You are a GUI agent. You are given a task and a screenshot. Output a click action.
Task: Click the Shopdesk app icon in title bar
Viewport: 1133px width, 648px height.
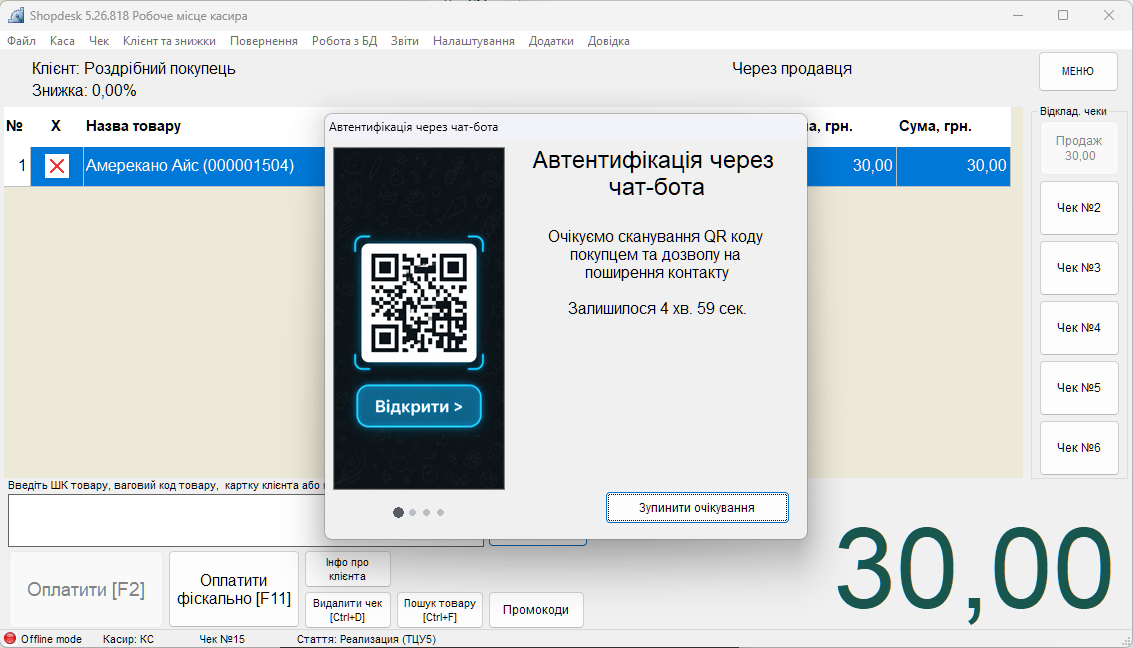pos(16,15)
